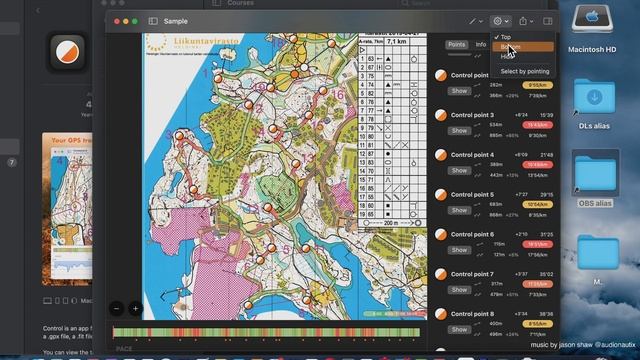Click Show button under Control point 8
The image size is (640, 360).
click(x=459, y=329)
